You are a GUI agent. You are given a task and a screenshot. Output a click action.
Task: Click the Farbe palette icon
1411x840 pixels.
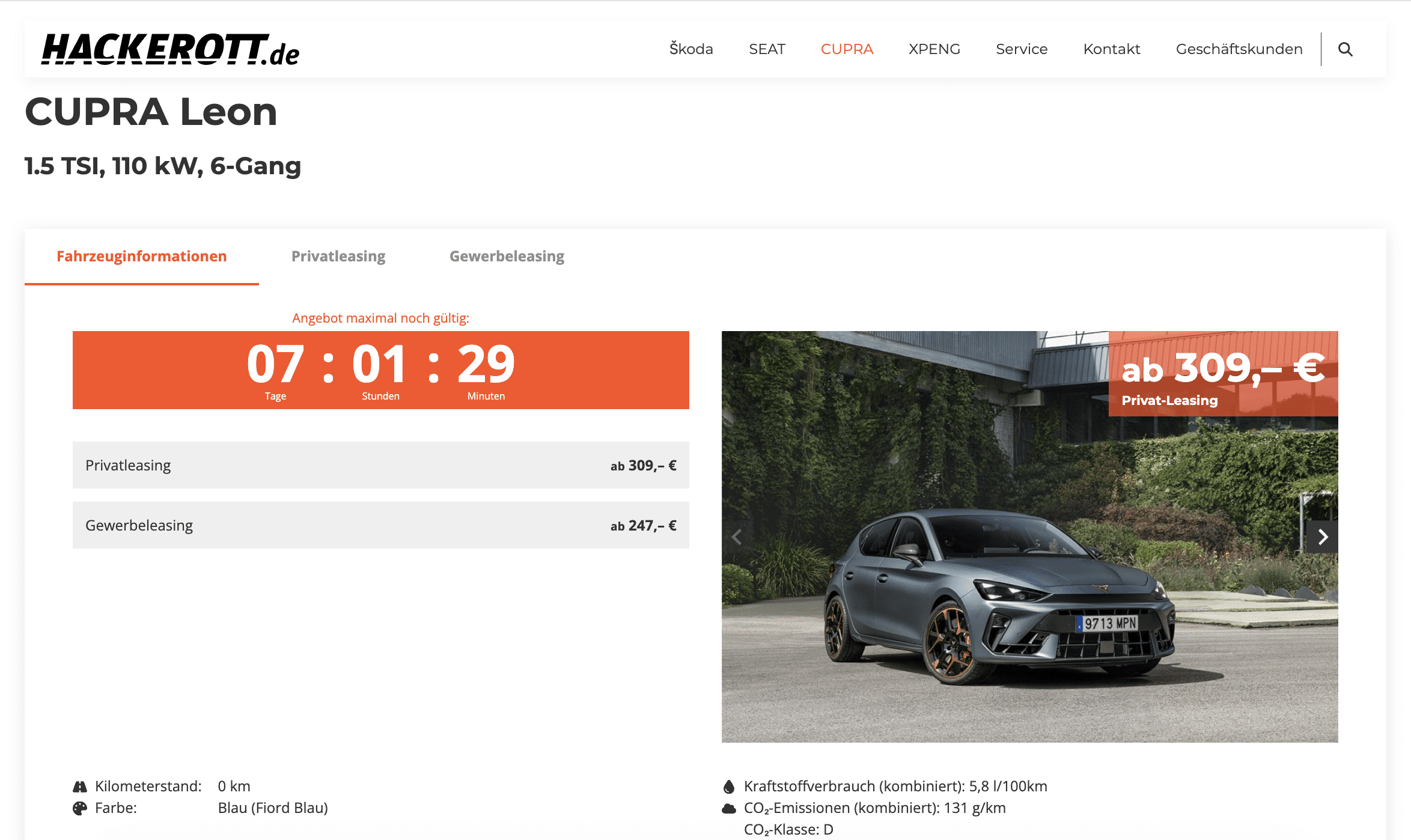point(80,808)
